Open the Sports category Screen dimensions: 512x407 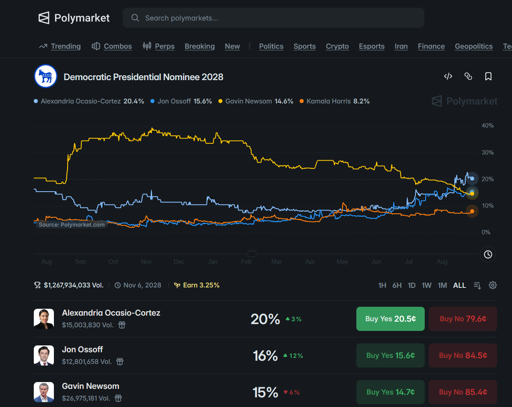[x=305, y=47]
